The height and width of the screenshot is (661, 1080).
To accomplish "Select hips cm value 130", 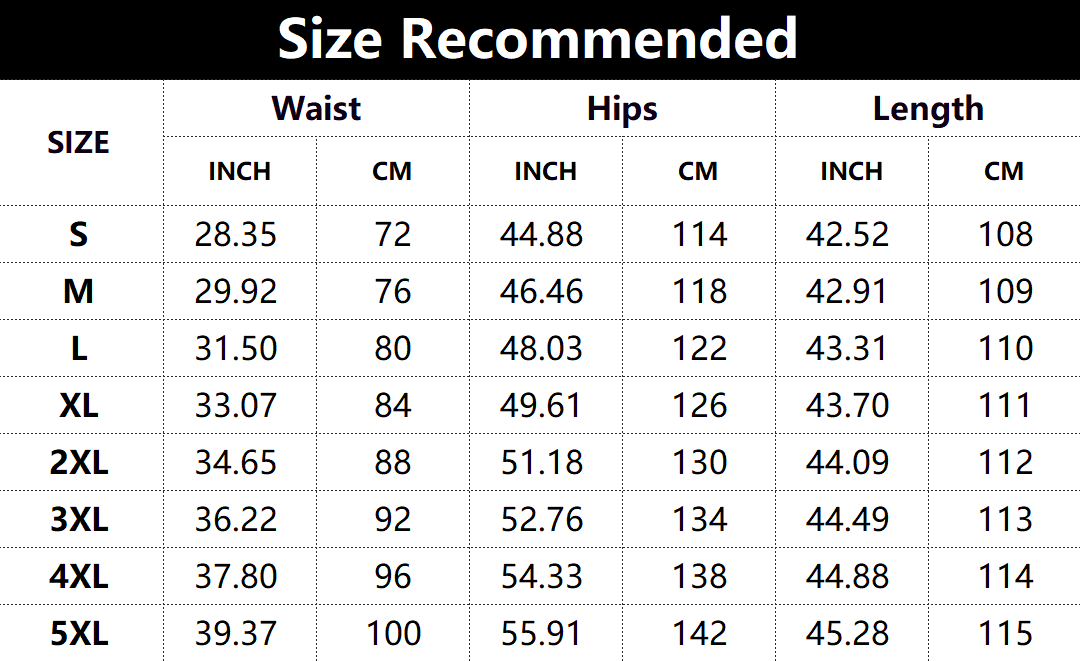I will pos(699,462).
